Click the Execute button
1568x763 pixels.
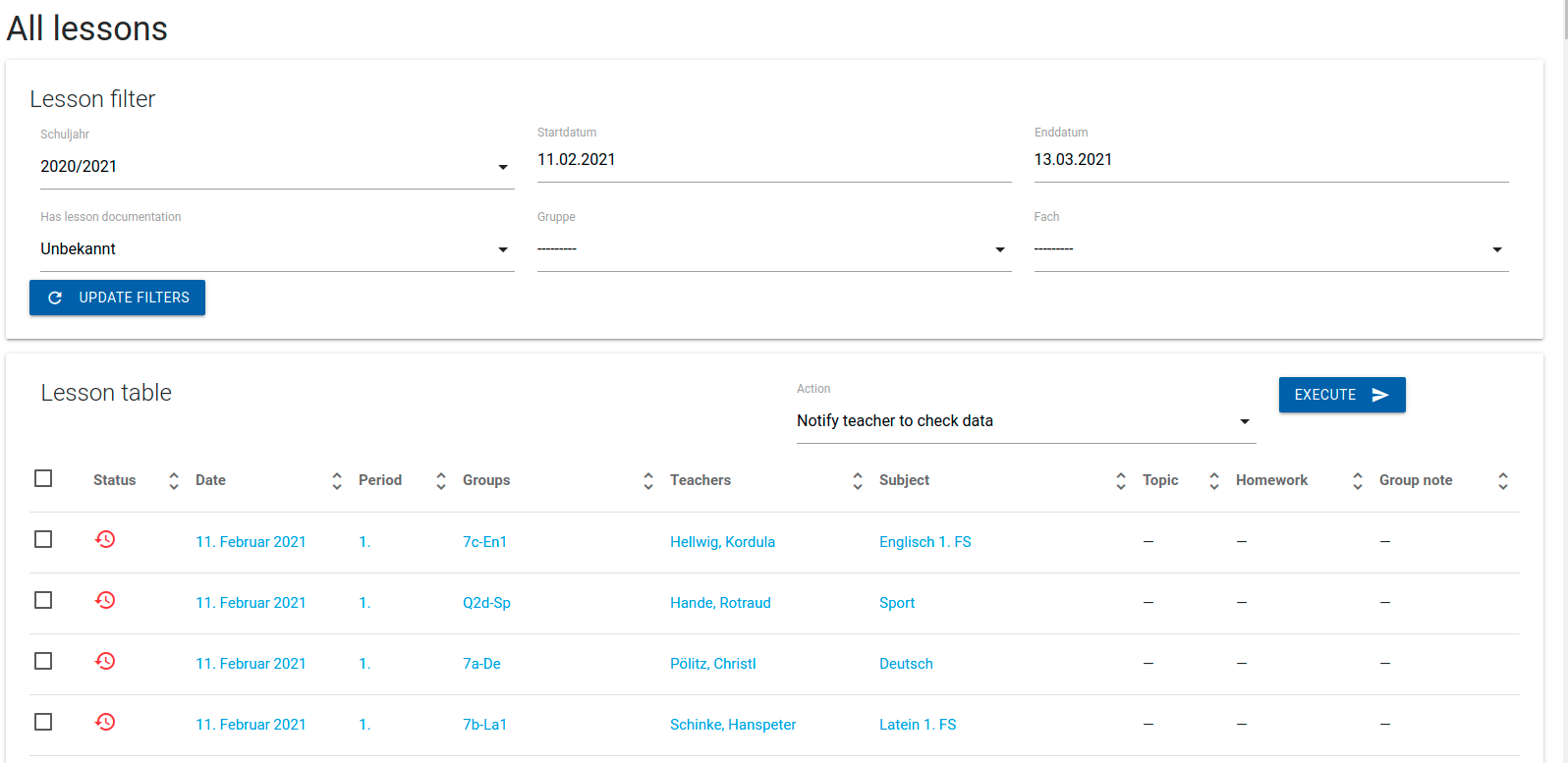coord(1342,395)
